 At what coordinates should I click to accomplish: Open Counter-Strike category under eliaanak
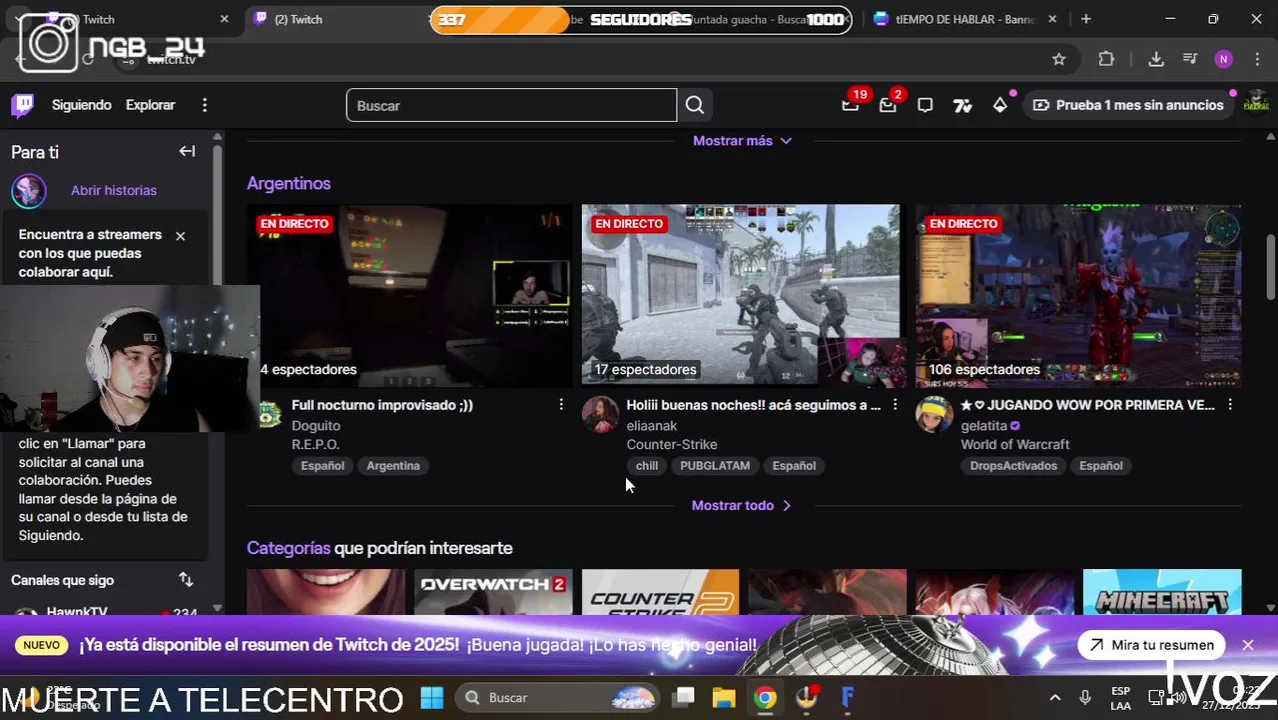pyautogui.click(x=672, y=444)
